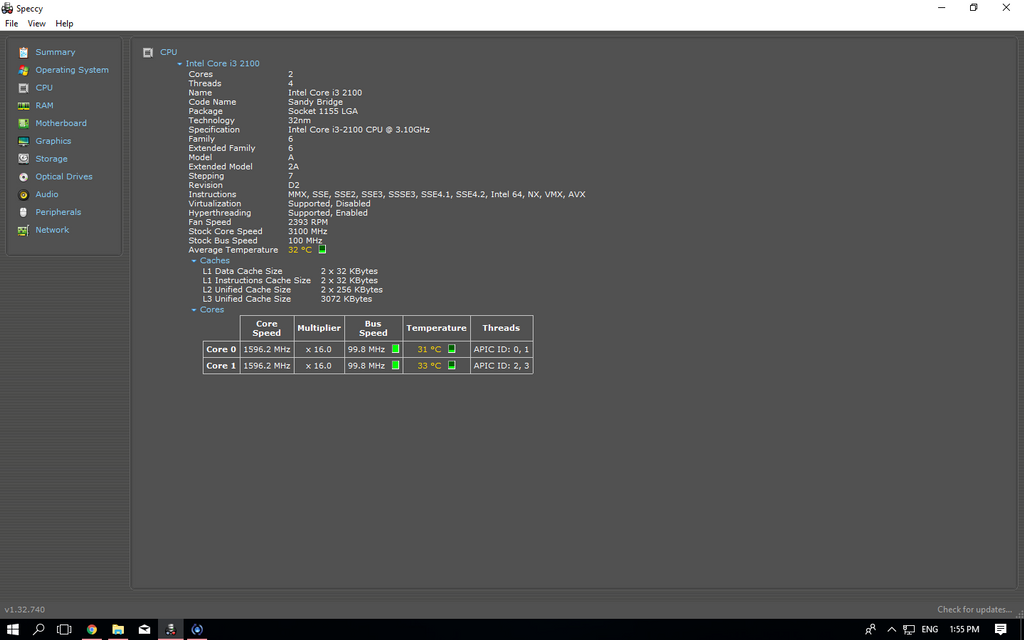Click the CPU chip icon in sidebar
Viewport: 1024px width, 640px height.
[x=24, y=88]
